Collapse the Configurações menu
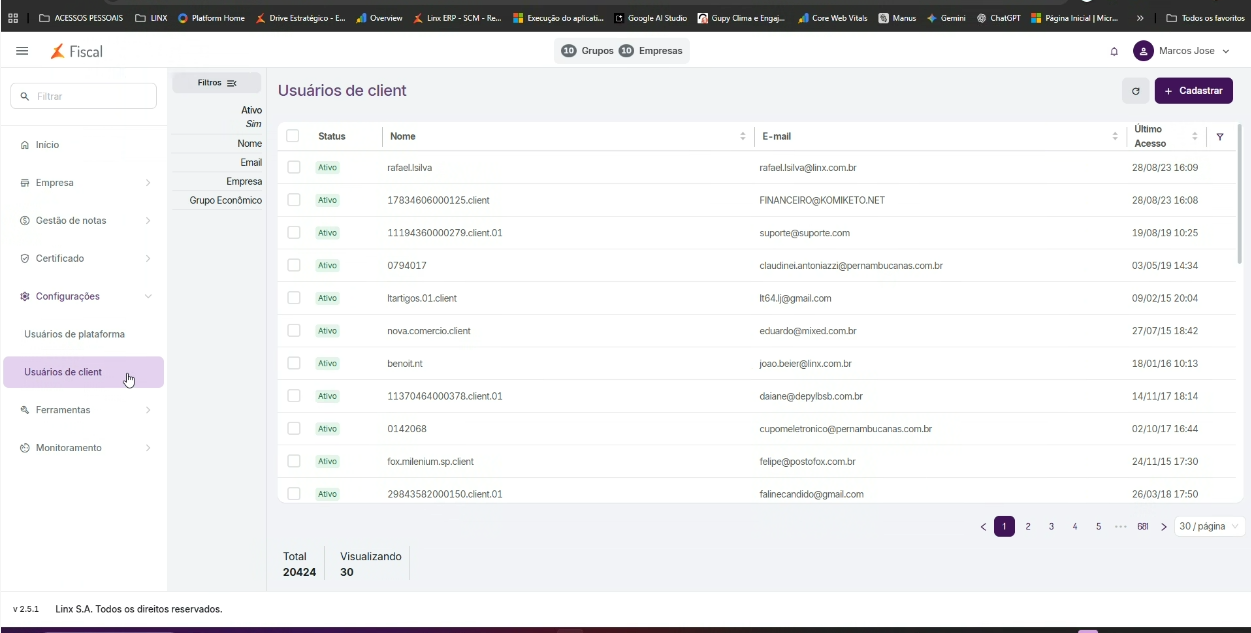1251x633 pixels. pyautogui.click(x=148, y=297)
